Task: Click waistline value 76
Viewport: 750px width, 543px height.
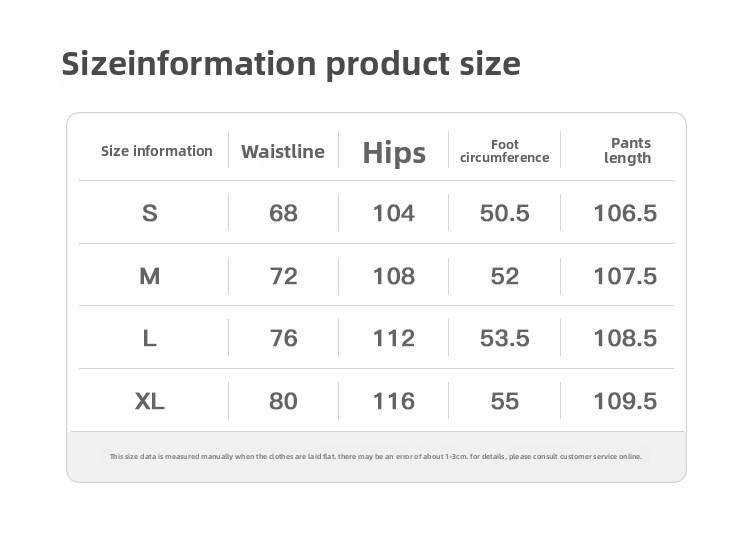Action: click(x=283, y=338)
